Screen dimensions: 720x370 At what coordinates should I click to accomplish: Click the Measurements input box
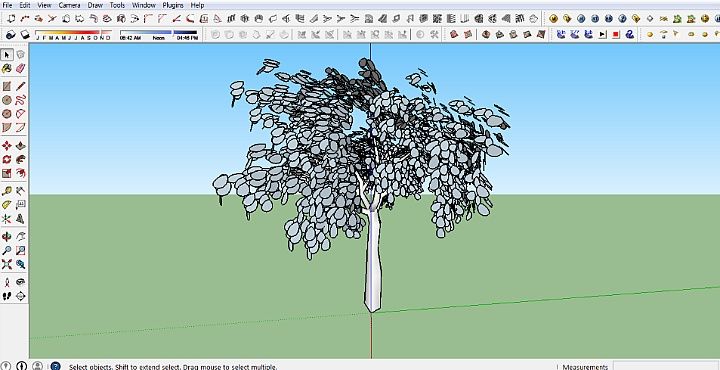[x=666, y=366]
